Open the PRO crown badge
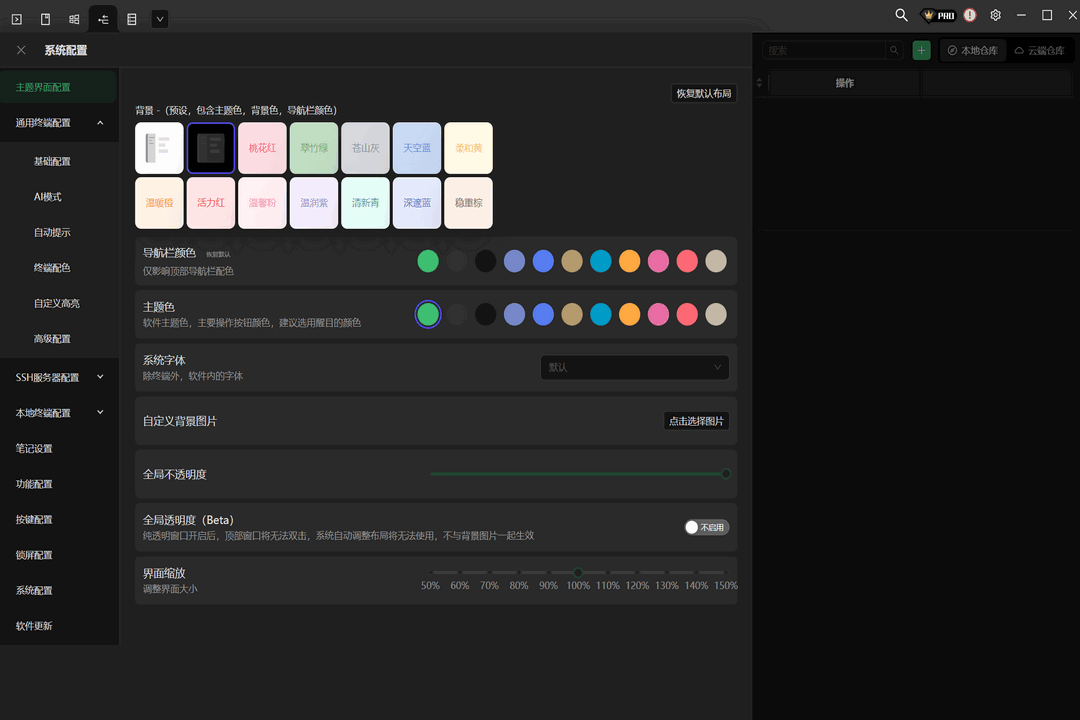Viewport: 1080px width, 720px height. point(939,16)
